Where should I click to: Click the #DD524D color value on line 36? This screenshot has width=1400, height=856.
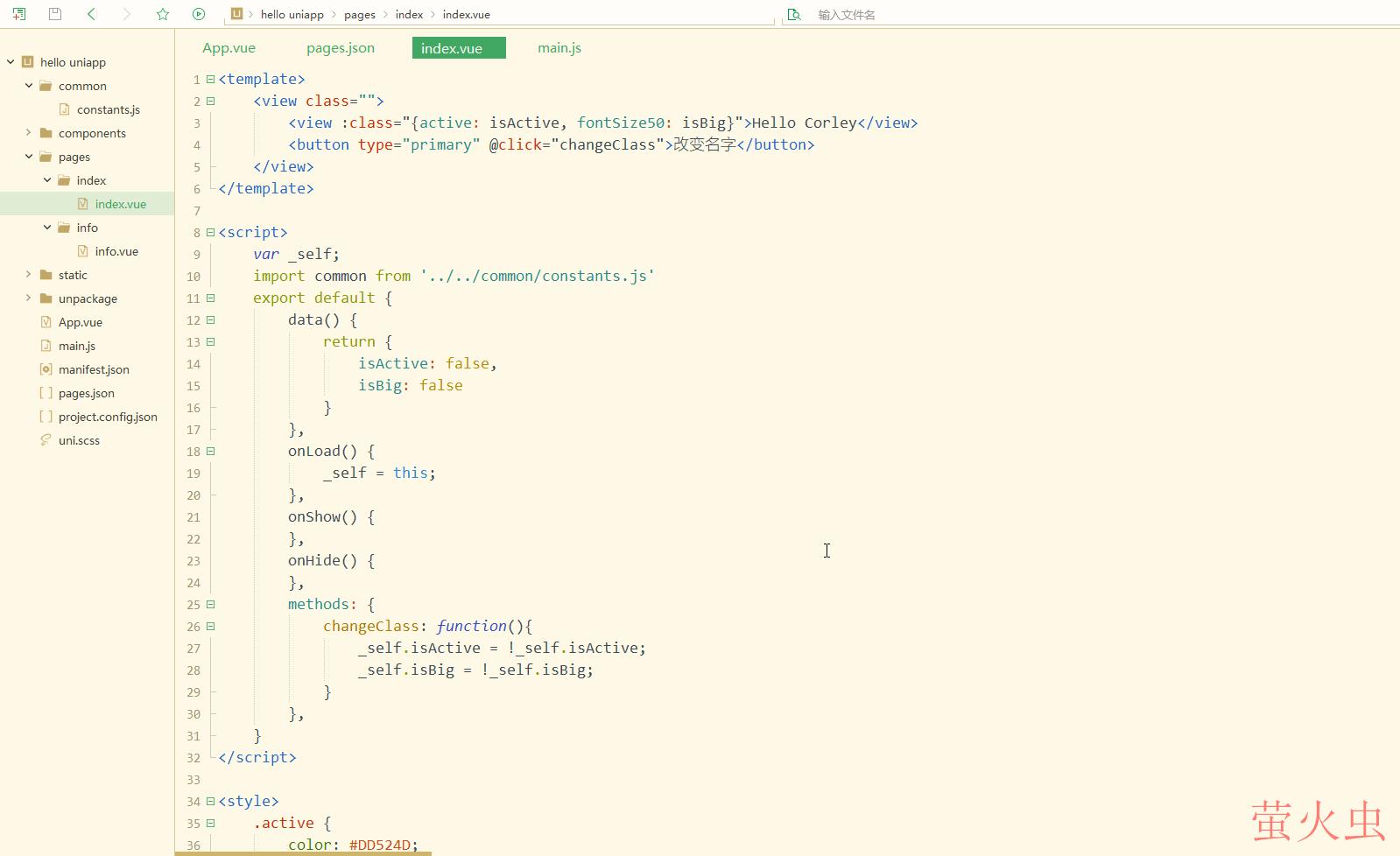[379, 845]
